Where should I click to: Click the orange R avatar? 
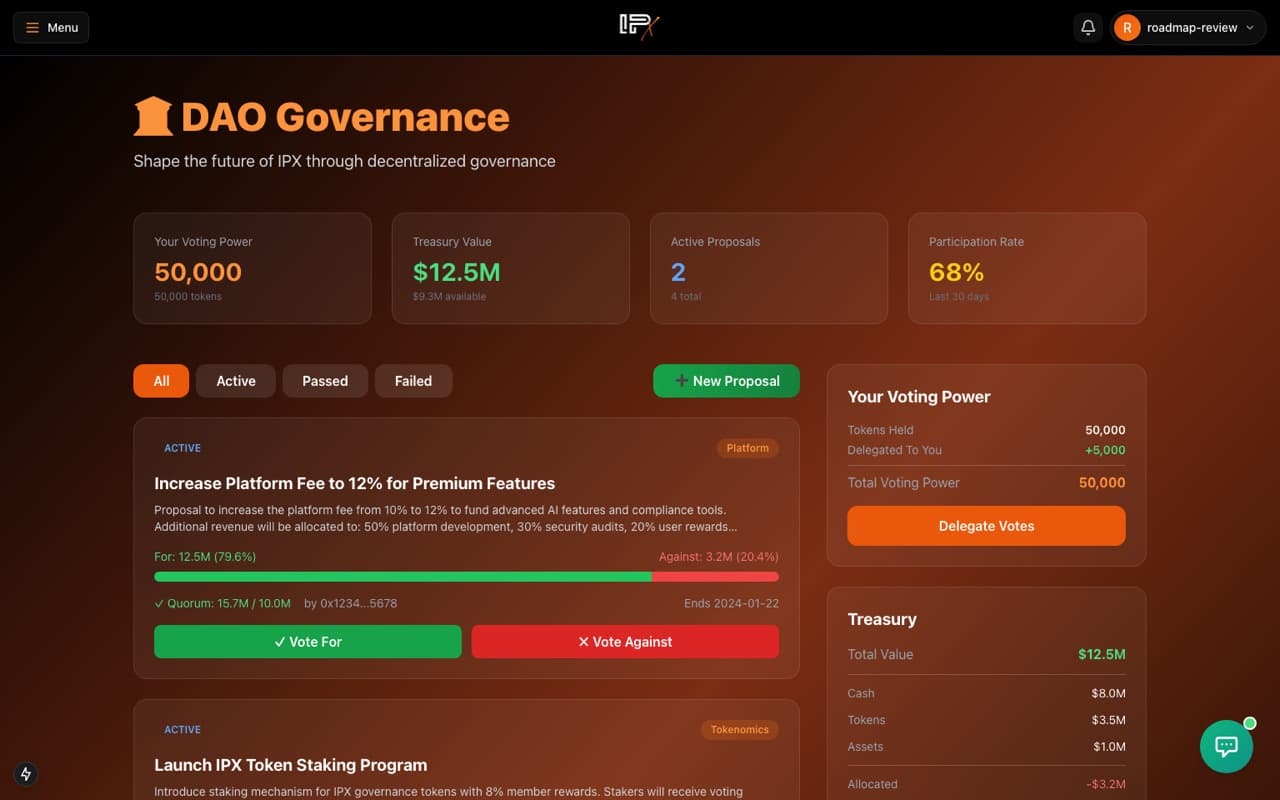(1127, 28)
